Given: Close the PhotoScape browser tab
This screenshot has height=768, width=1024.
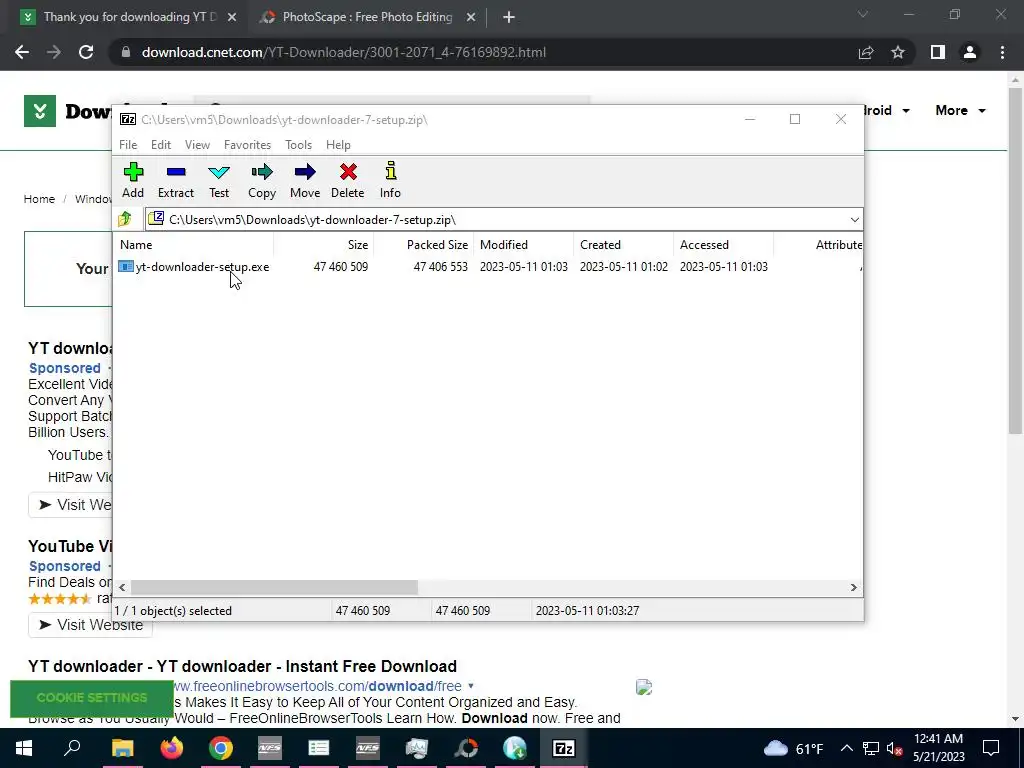Looking at the screenshot, I should pyautogui.click(x=471, y=18).
